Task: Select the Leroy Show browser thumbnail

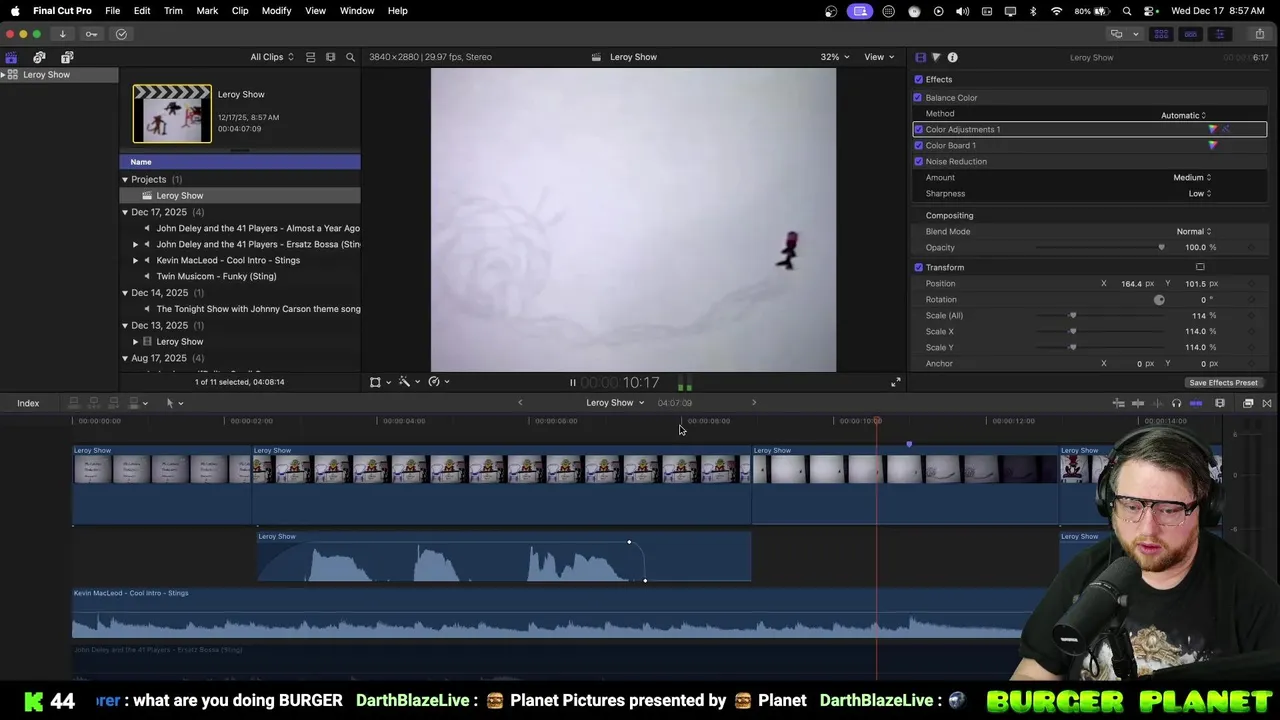Action: pyautogui.click(x=172, y=113)
